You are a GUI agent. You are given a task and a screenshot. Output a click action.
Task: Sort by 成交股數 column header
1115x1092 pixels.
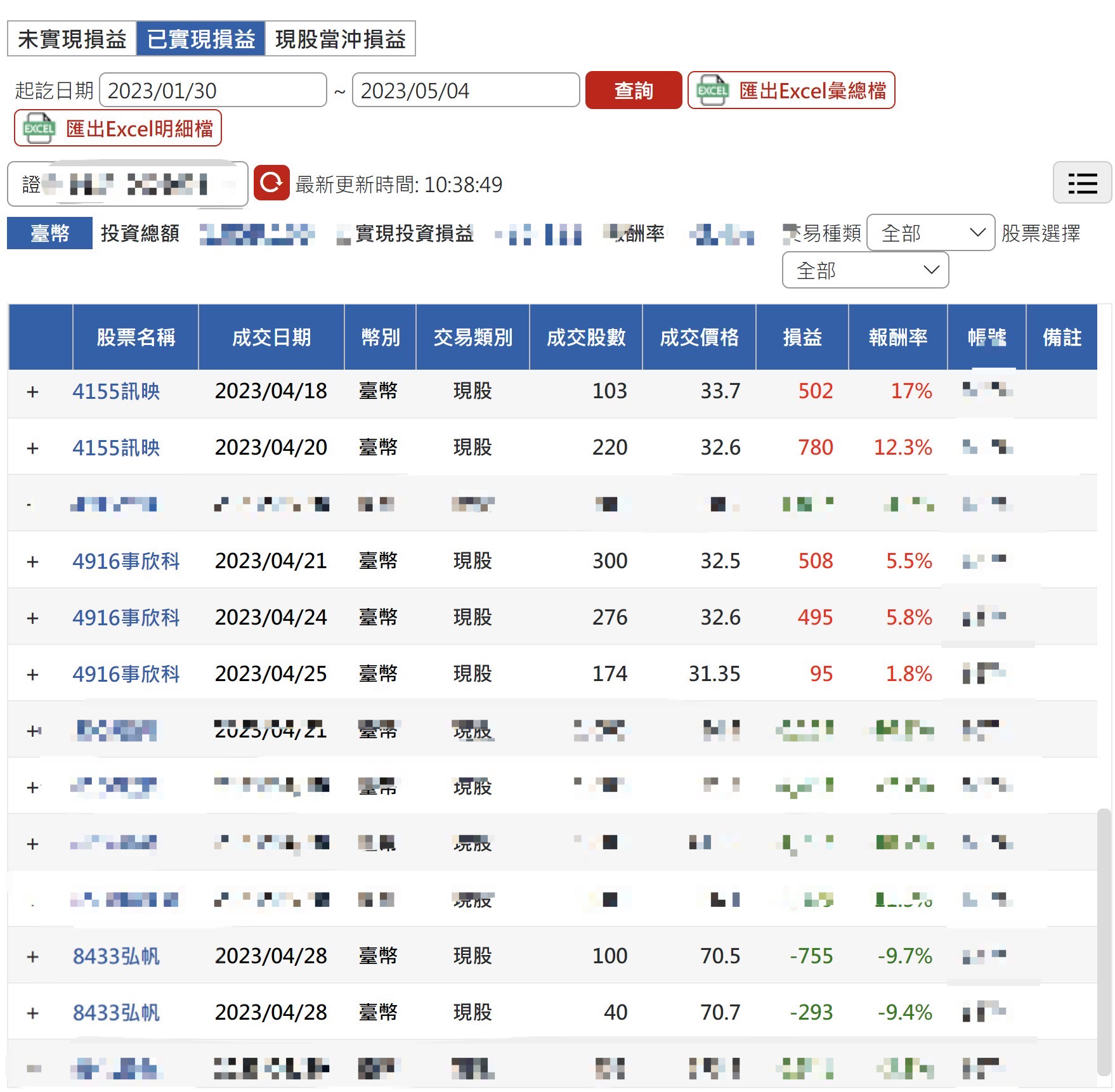(586, 337)
